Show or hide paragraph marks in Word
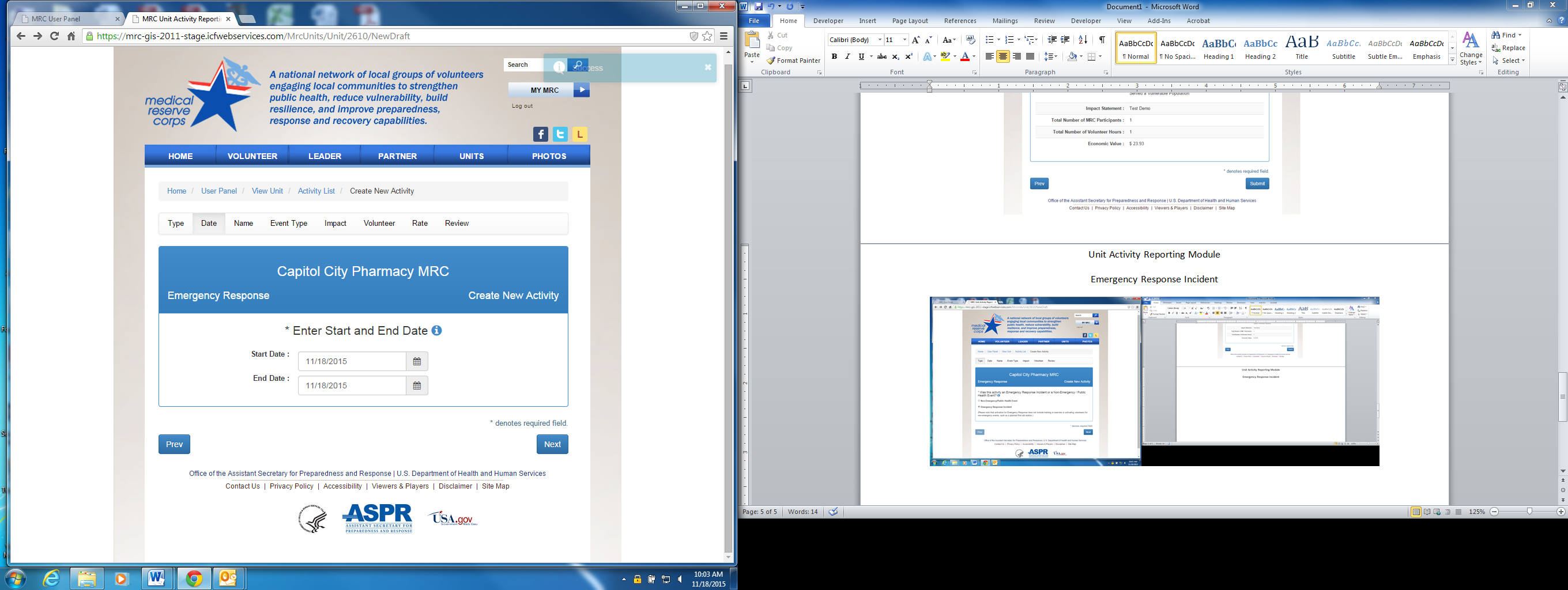The width and height of the screenshot is (1568, 590). (x=1102, y=40)
